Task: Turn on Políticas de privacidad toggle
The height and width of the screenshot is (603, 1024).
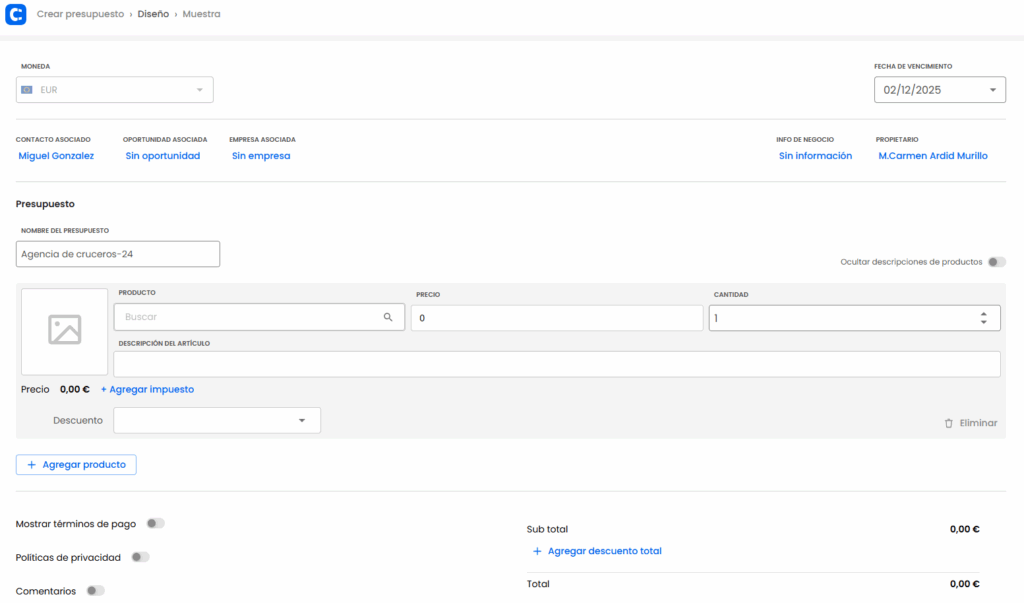Action: tap(140, 557)
